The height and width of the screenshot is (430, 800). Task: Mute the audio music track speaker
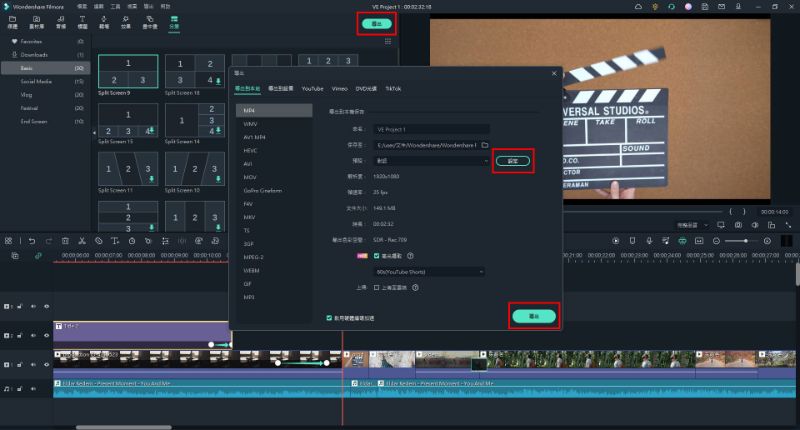point(33,389)
